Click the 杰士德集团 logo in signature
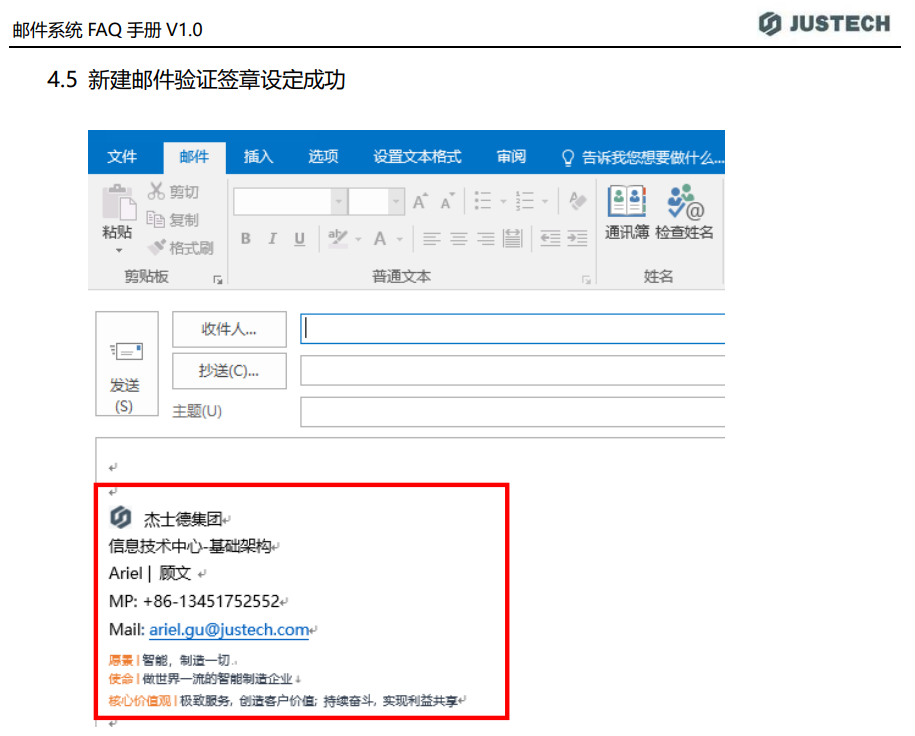The width and height of the screenshot is (915, 736). (x=121, y=517)
